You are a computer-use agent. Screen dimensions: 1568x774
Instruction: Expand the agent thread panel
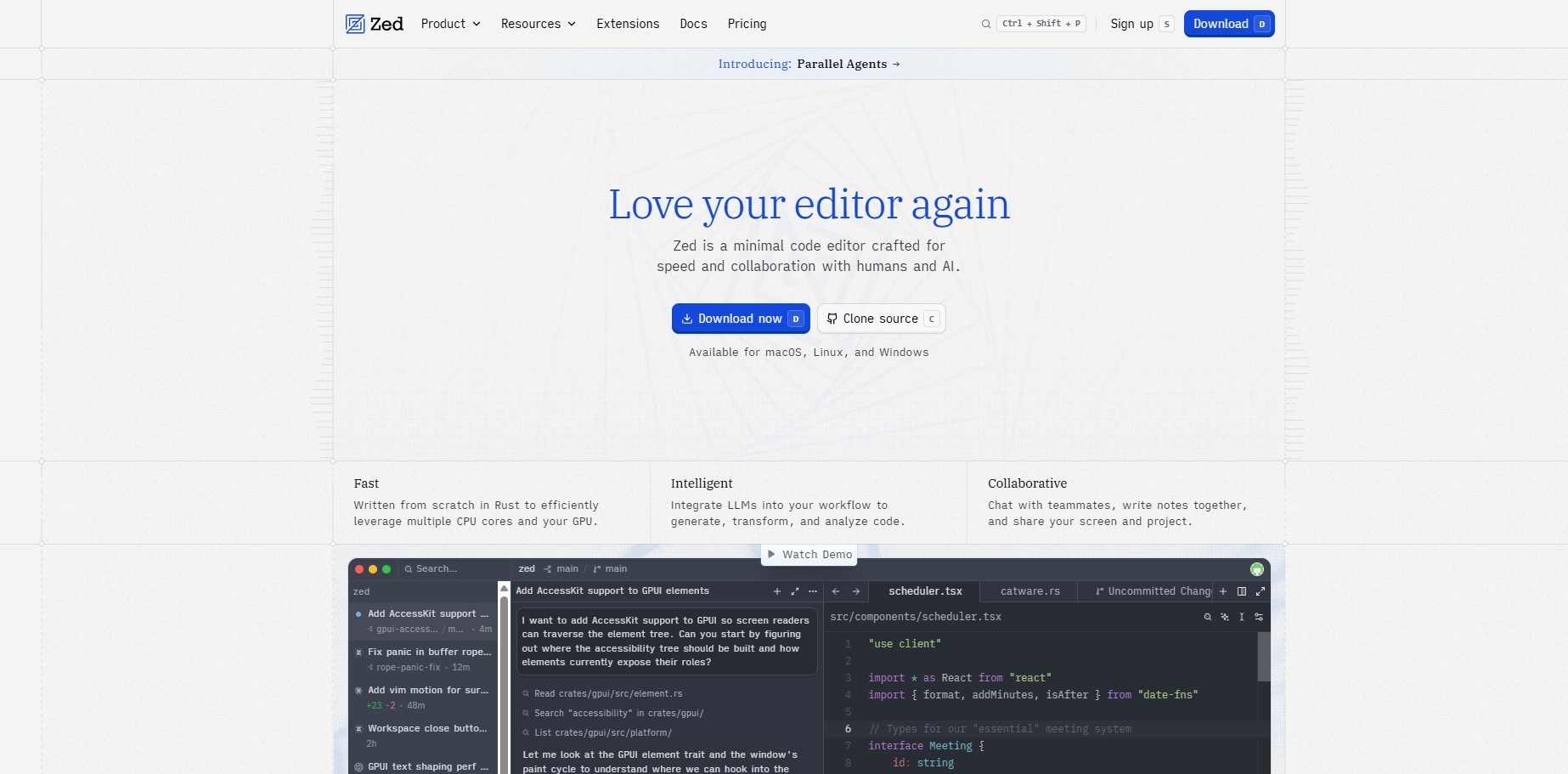[795, 591]
